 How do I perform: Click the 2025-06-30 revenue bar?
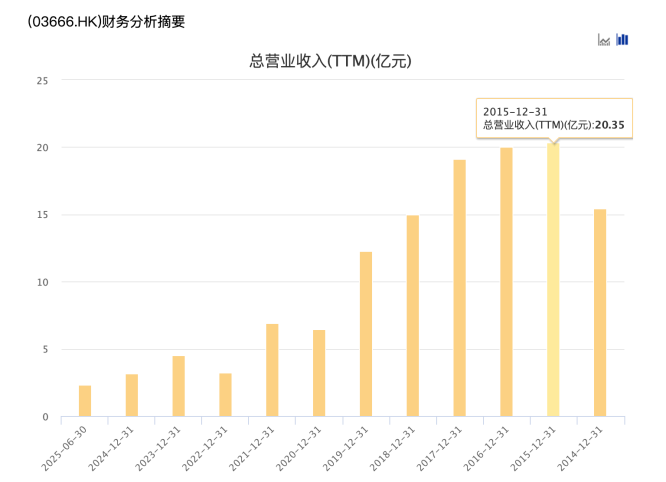click(x=85, y=401)
